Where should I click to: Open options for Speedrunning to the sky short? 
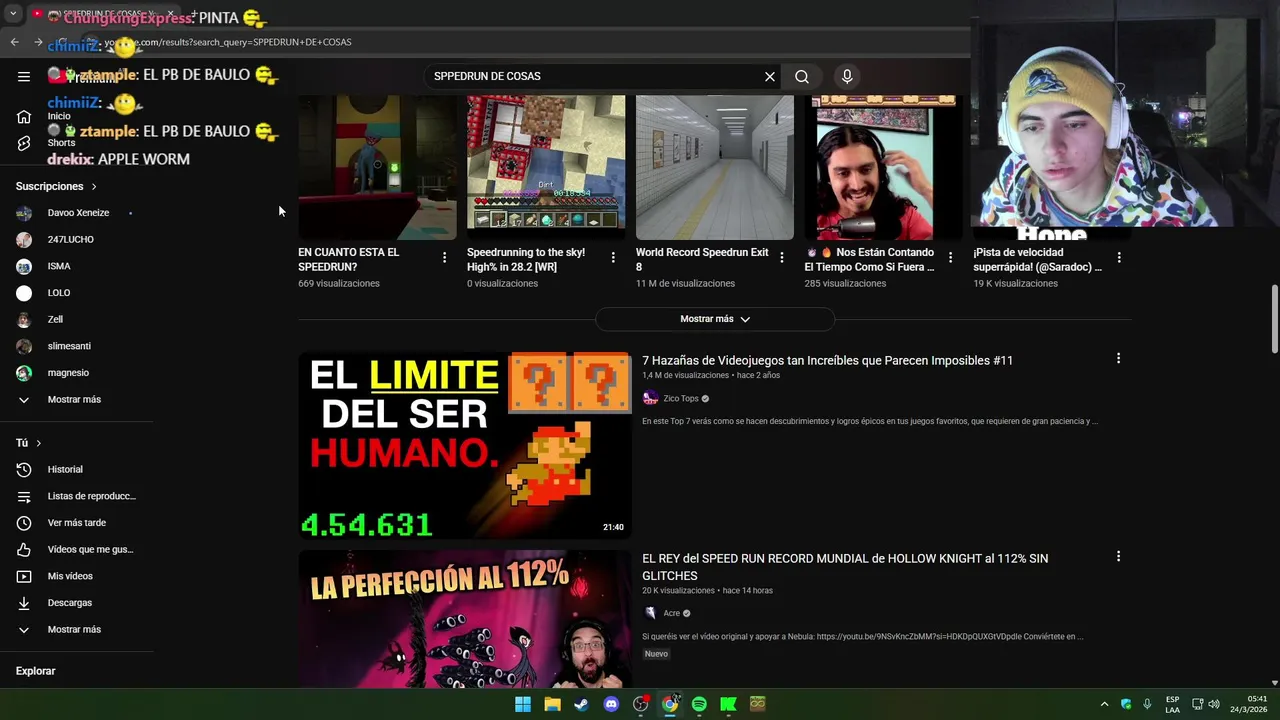click(x=613, y=258)
